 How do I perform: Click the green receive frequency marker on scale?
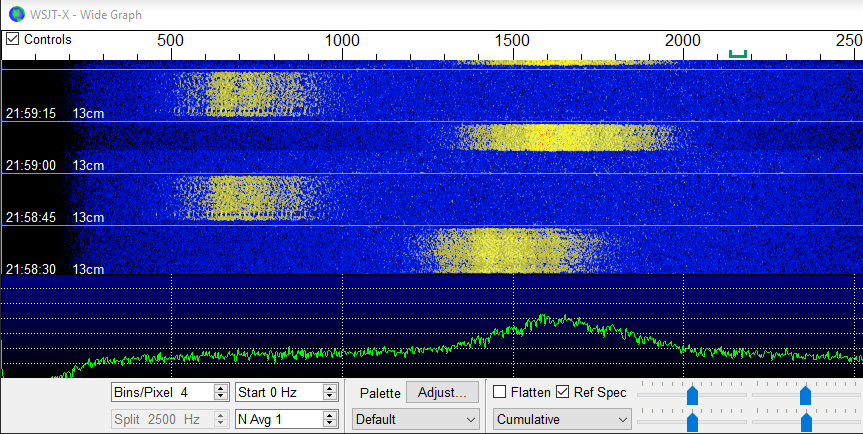[x=738, y=54]
